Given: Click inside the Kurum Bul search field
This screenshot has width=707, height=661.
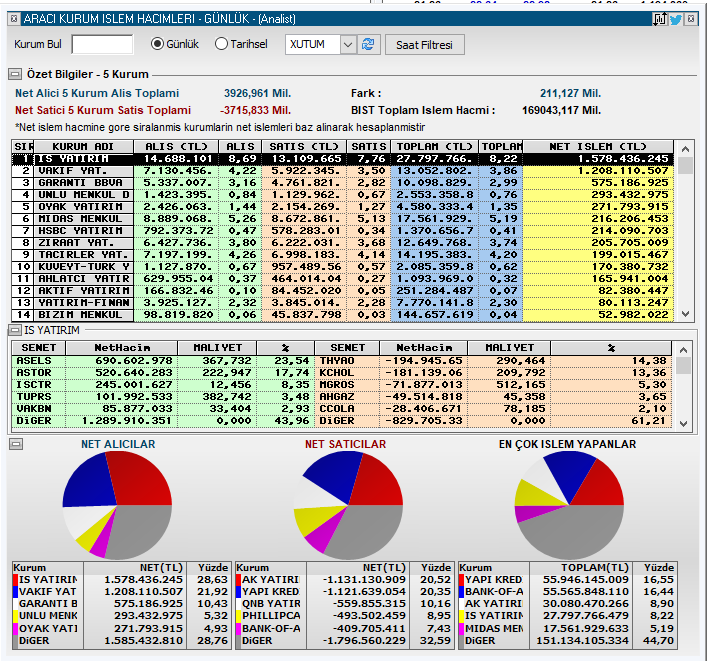Looking at the screenshot, I should pyautogui.click(x=102, y=44).
